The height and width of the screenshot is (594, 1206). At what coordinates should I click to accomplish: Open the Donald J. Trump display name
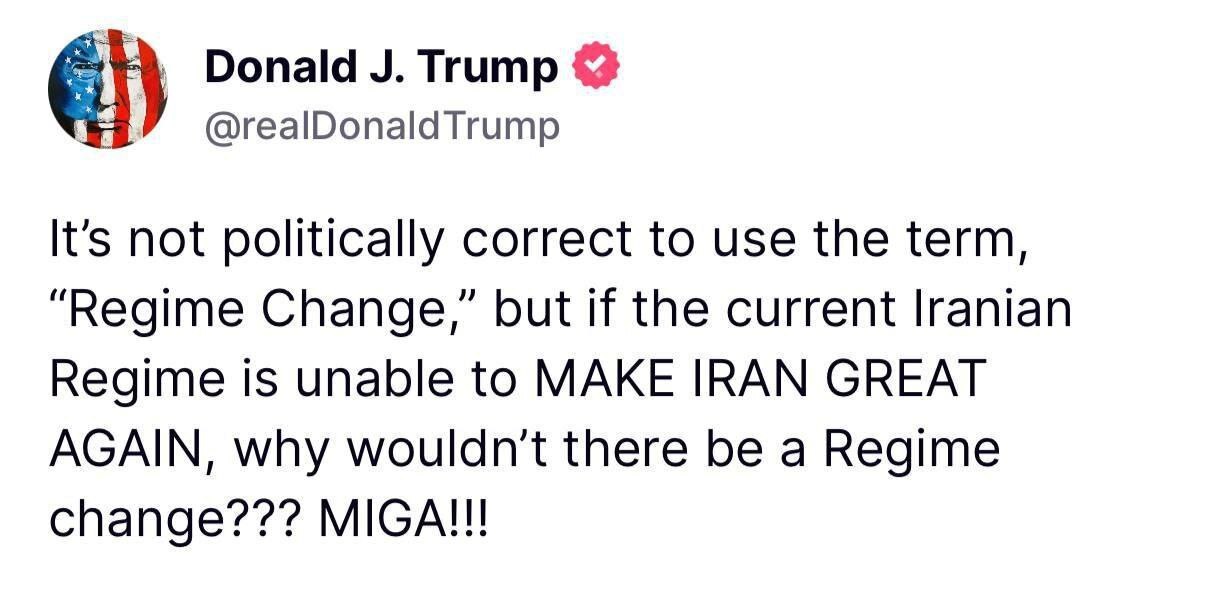tap(381, 68)
